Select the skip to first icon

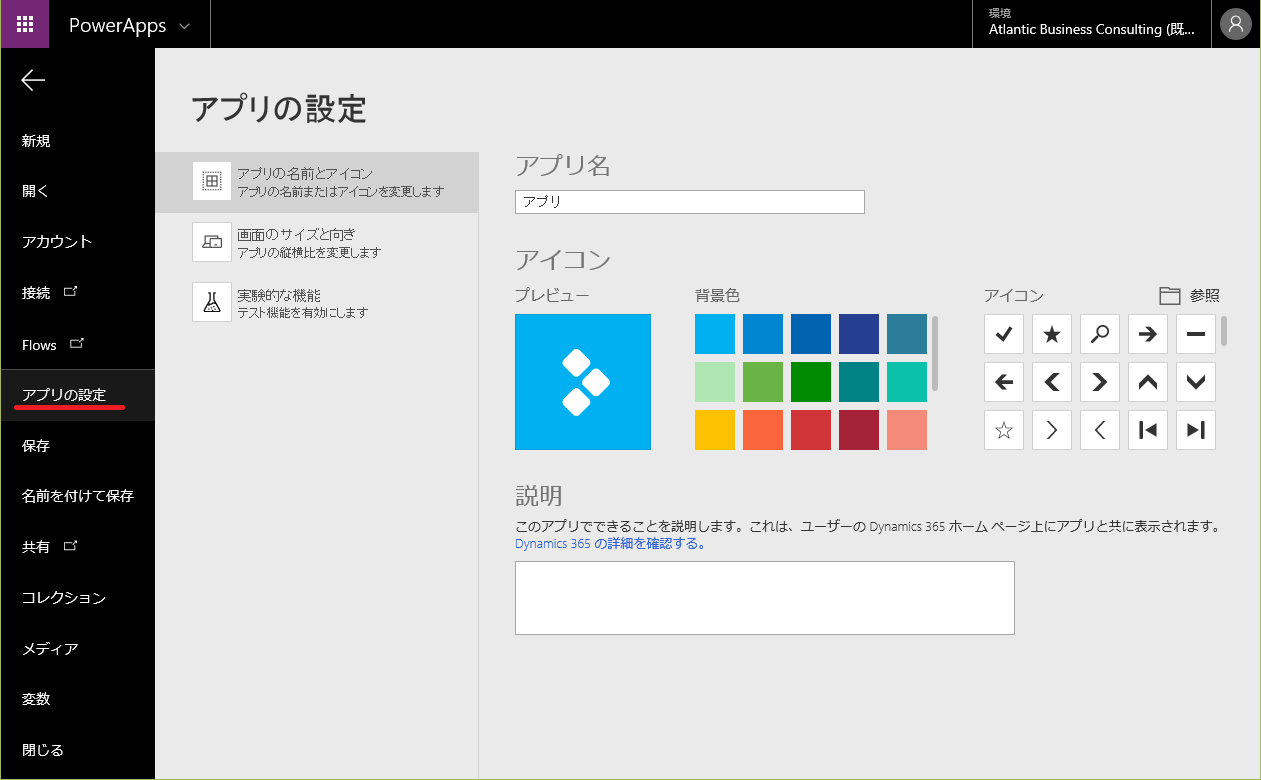pos(1148,430)
